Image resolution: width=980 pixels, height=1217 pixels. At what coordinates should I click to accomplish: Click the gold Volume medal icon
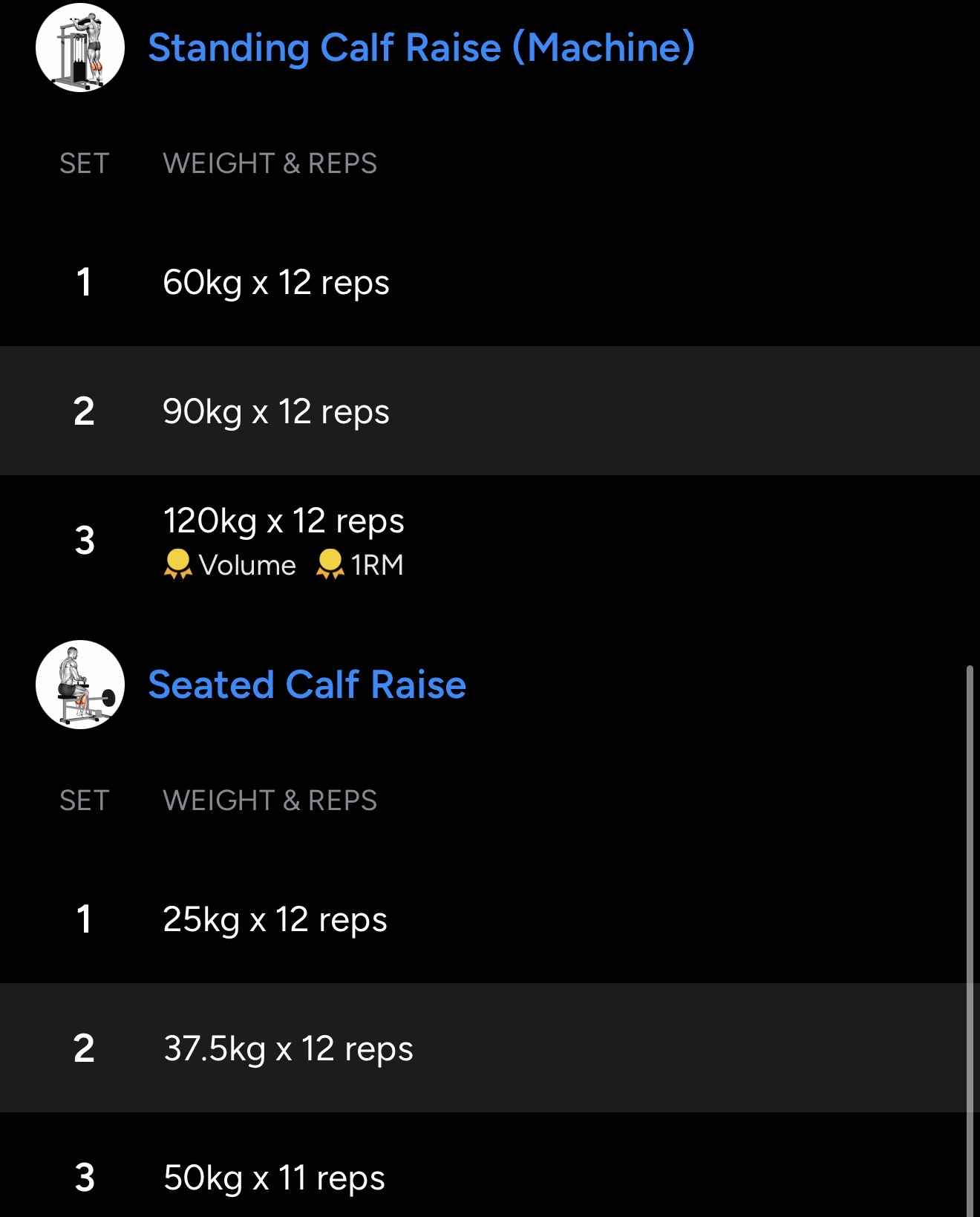(x=177, y=564)
